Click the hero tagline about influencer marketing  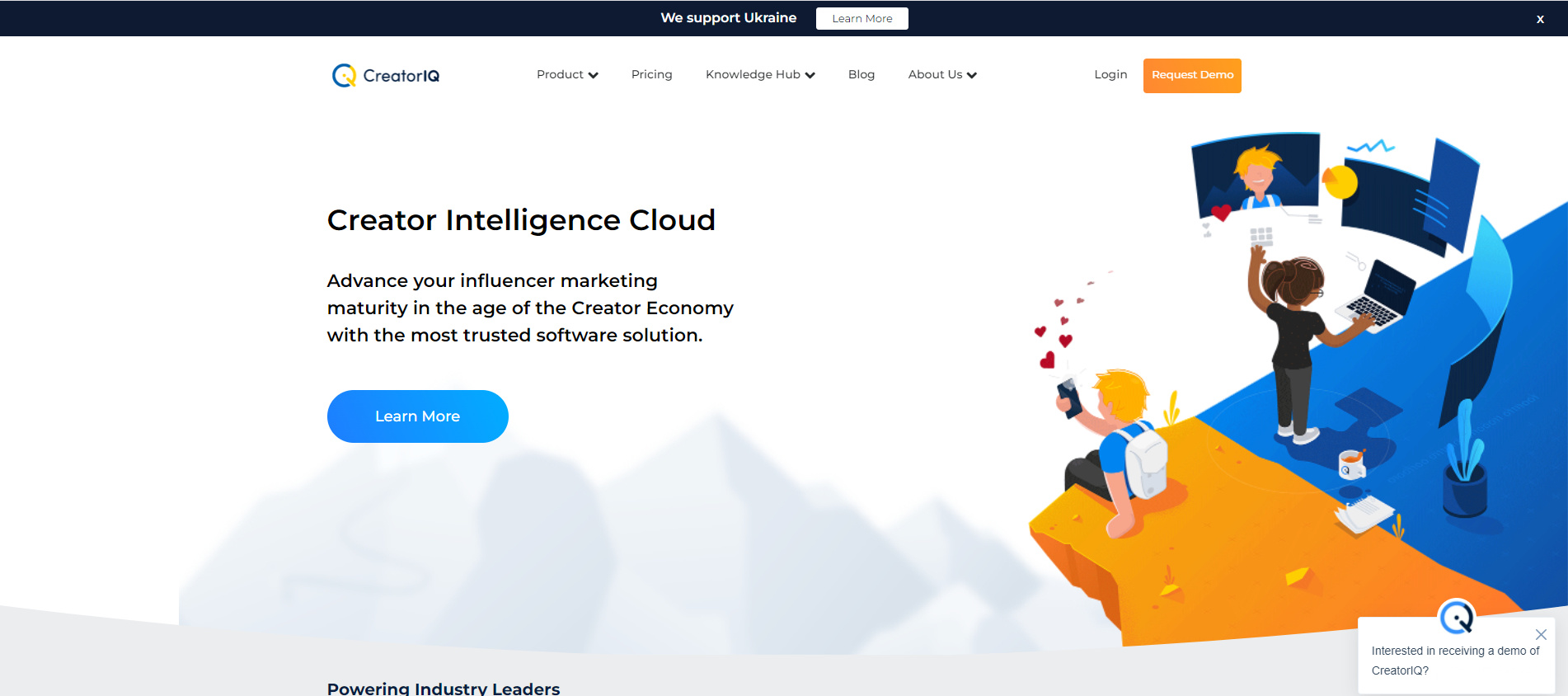pos(530,308)
